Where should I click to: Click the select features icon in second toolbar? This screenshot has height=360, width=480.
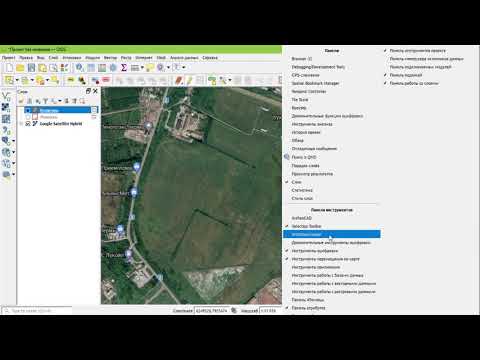(9, 80)
